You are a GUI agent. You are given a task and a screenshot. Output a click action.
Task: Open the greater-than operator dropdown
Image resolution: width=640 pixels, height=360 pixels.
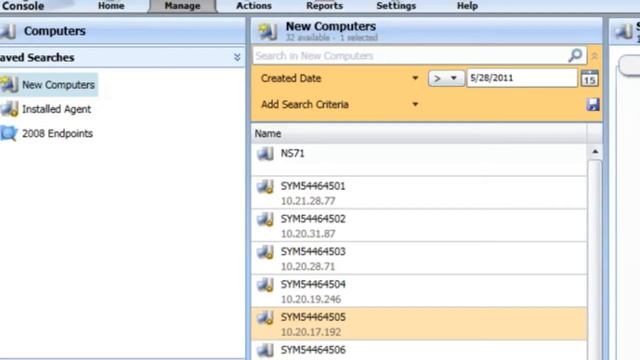tap(445, 78)
